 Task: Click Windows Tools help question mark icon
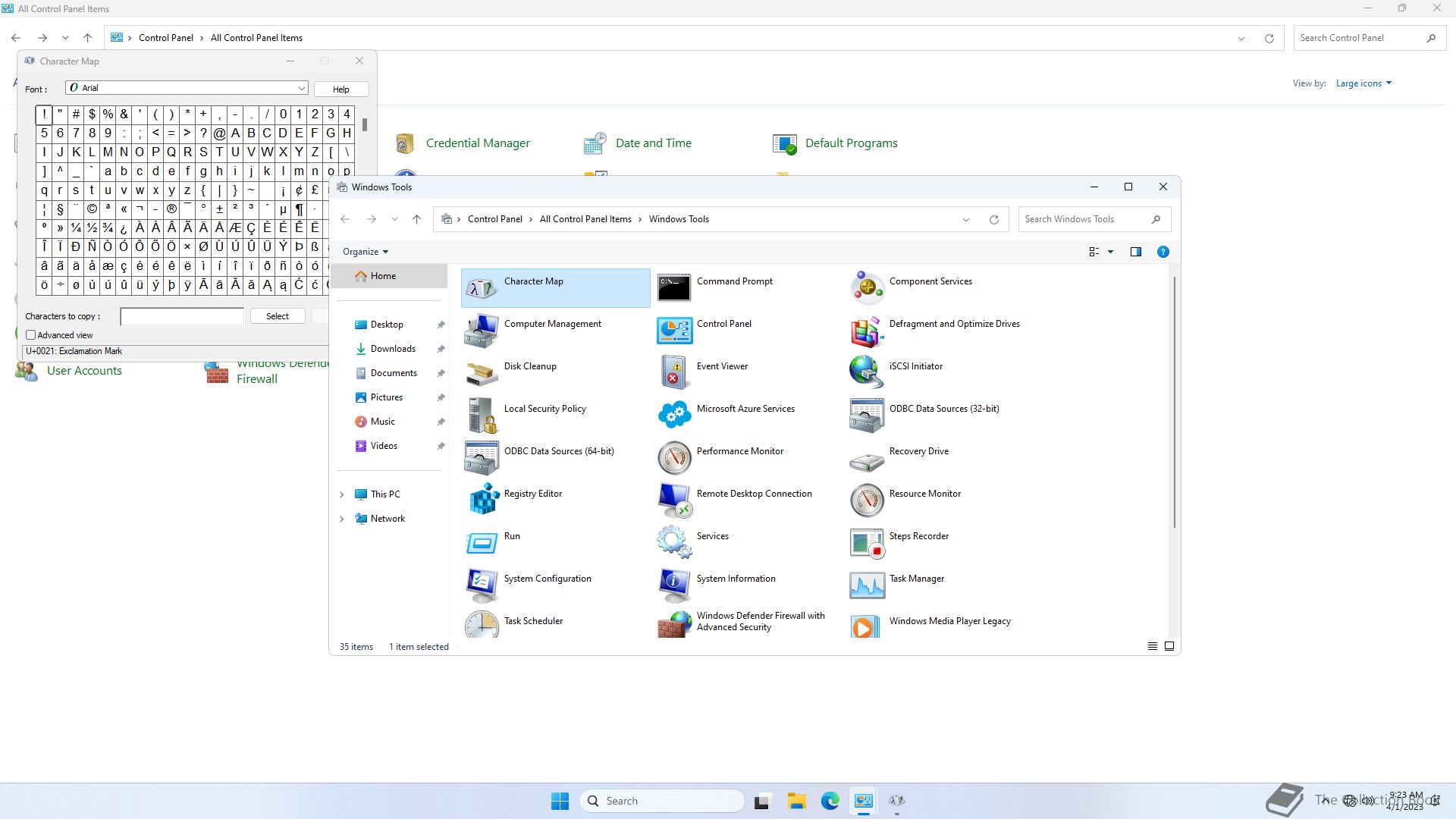1163,252
